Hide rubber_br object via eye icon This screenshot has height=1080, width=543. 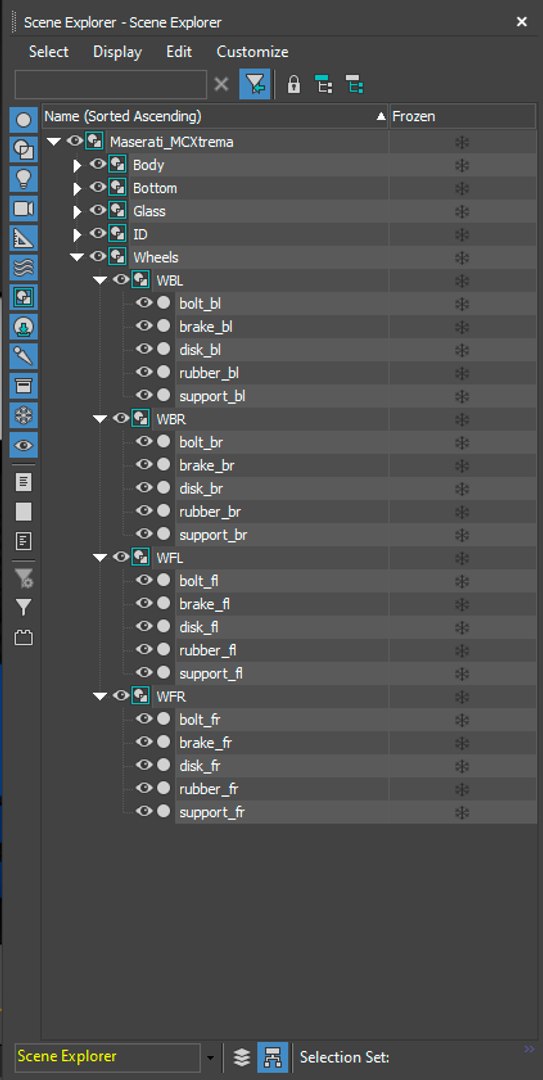(144, 511)
